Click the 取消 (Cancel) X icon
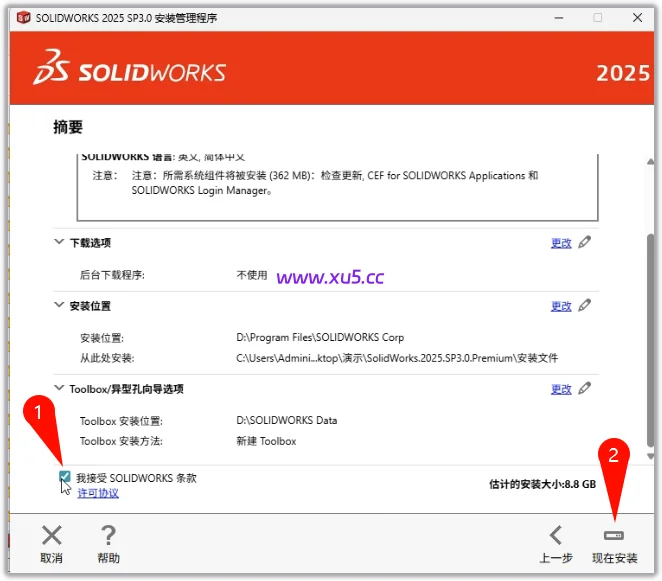662x581 pixels. tap(51, 536)
